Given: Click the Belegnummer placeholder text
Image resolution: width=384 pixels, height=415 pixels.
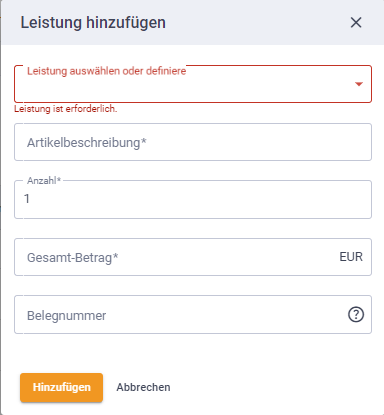Looking at the screenshot, I should click(x=66, y=315).
